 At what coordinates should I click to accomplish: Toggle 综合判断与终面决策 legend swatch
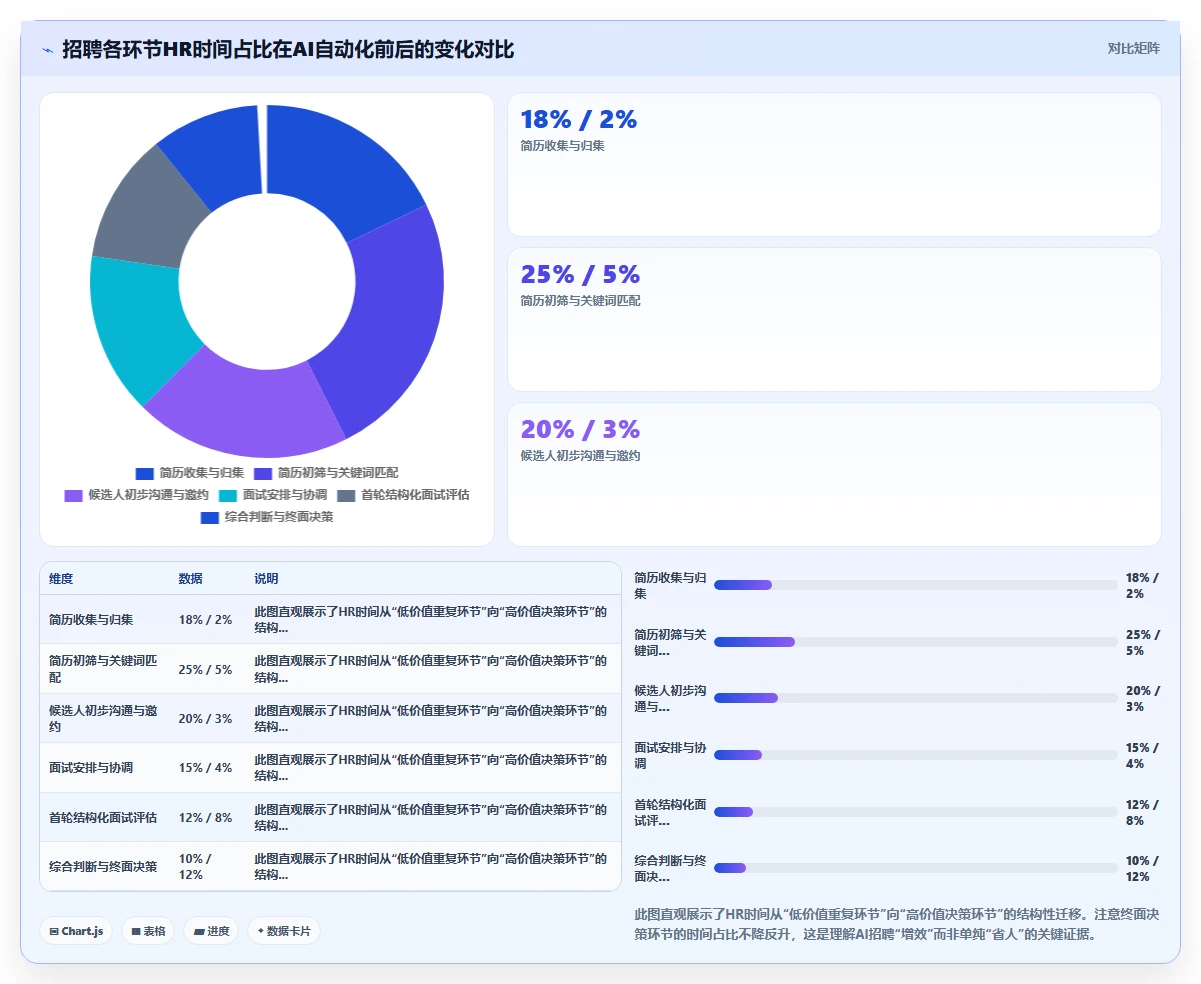210,518
